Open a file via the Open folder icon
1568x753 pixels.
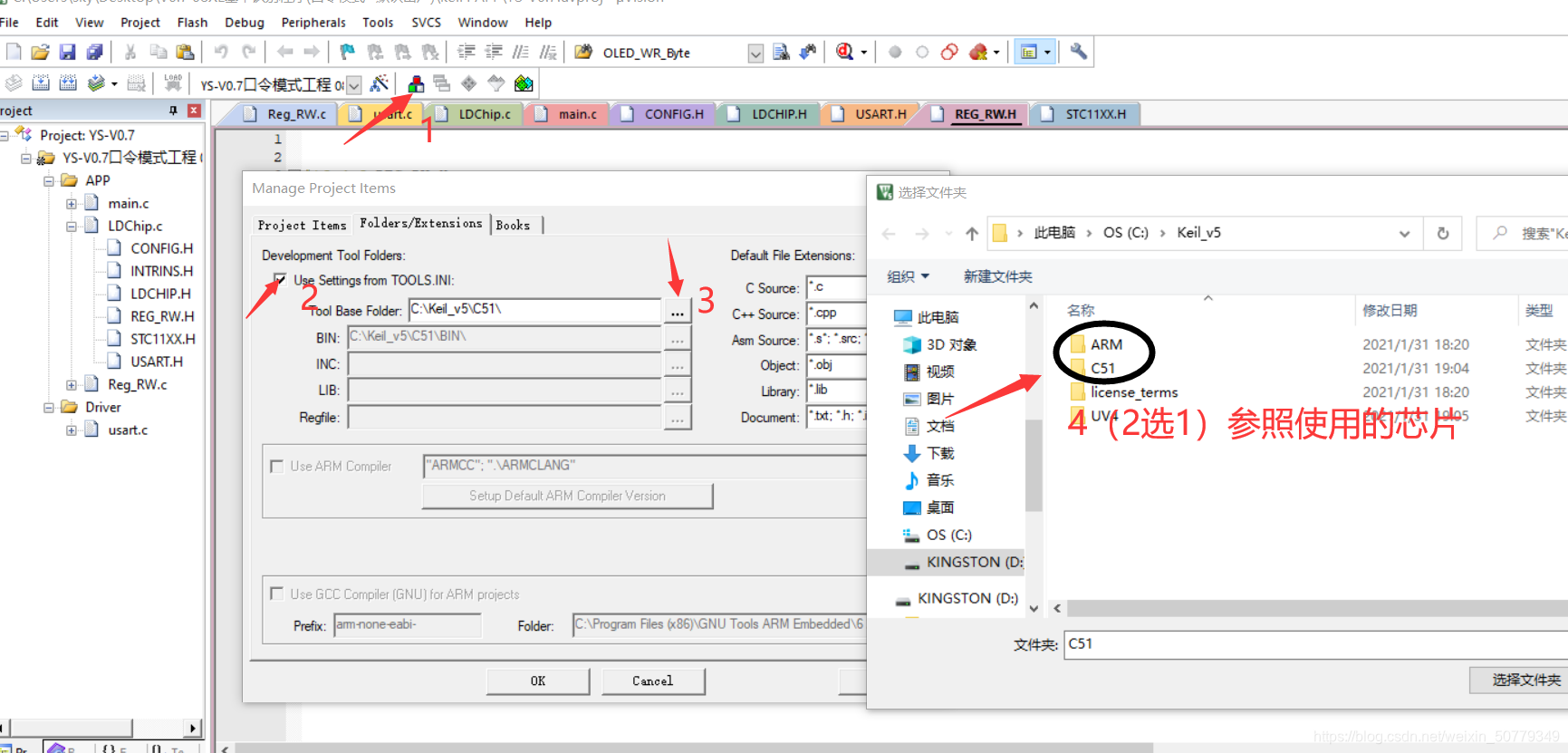(40, 52)
